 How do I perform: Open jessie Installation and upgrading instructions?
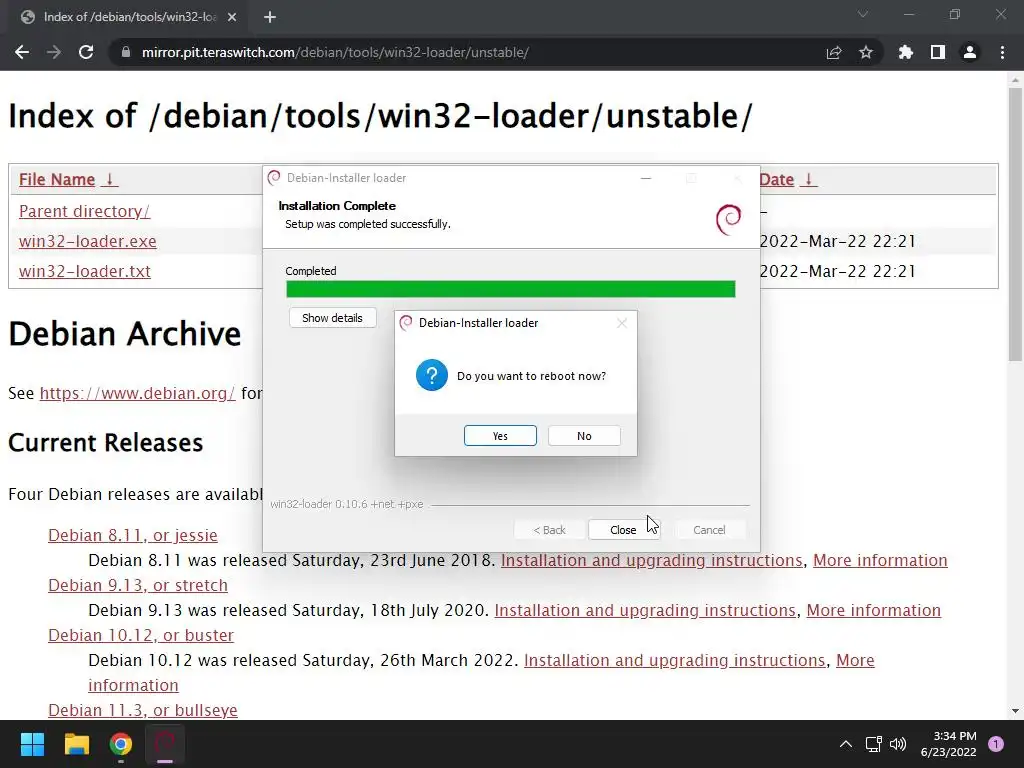(x=652, y=560)
